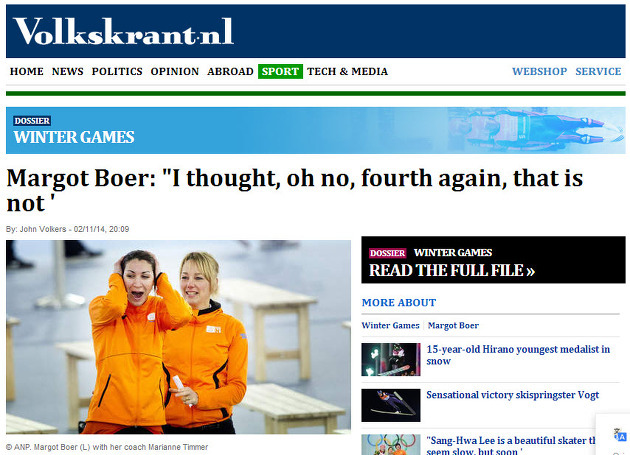Follow the Margot Boer tag link
Screen dimensions: 630x455
pos(453,325)
